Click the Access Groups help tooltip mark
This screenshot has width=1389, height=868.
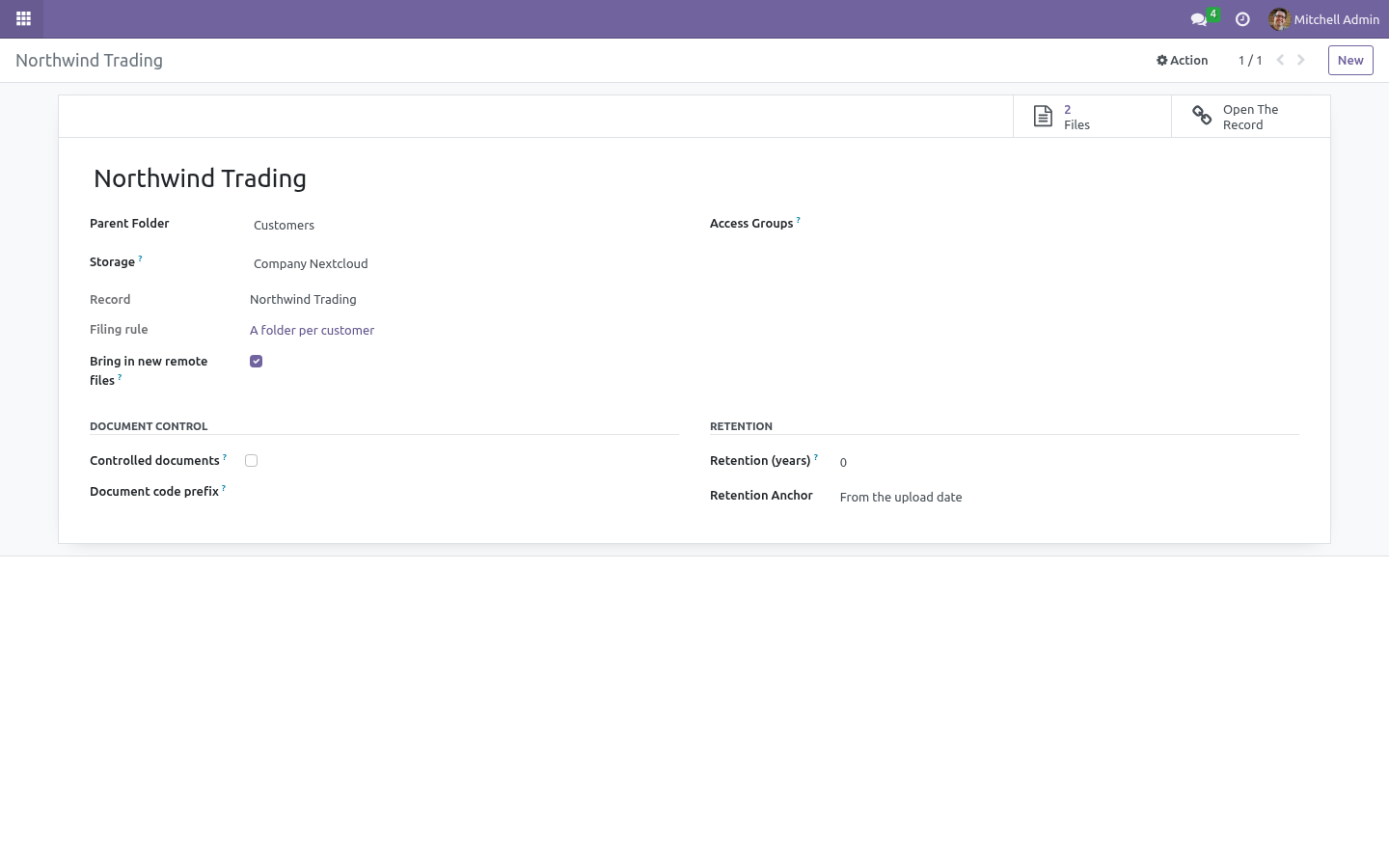(799, 220)
